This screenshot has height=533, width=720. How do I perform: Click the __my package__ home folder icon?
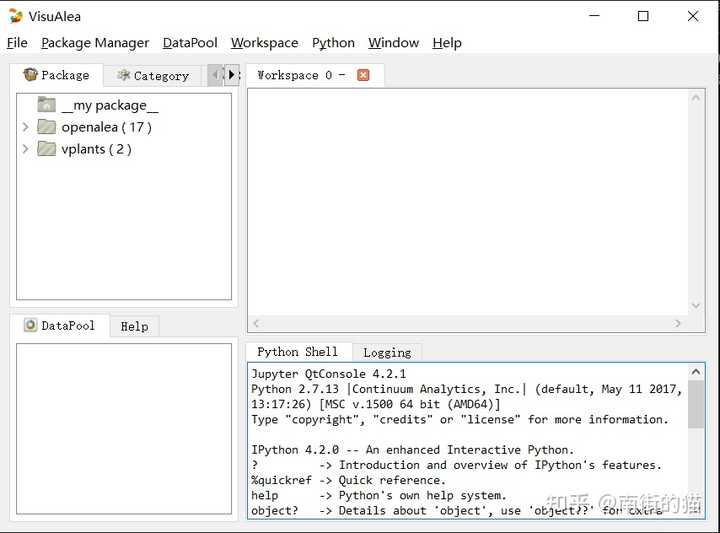[46, 105]
